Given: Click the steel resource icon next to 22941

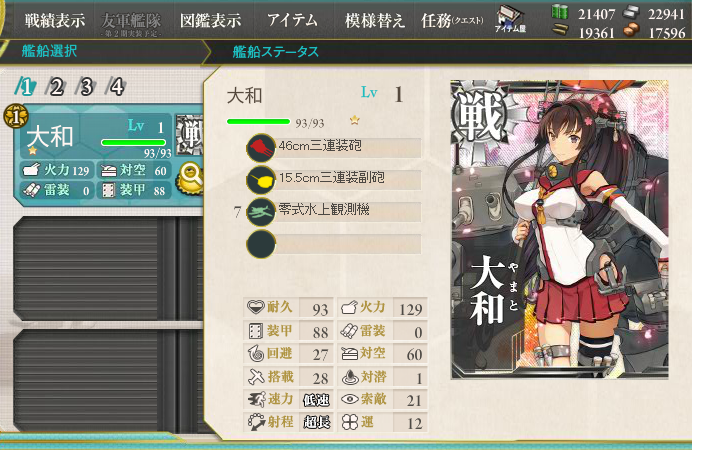Looking at the screenshot, I should pyautogui.click(x=631, y=12).
